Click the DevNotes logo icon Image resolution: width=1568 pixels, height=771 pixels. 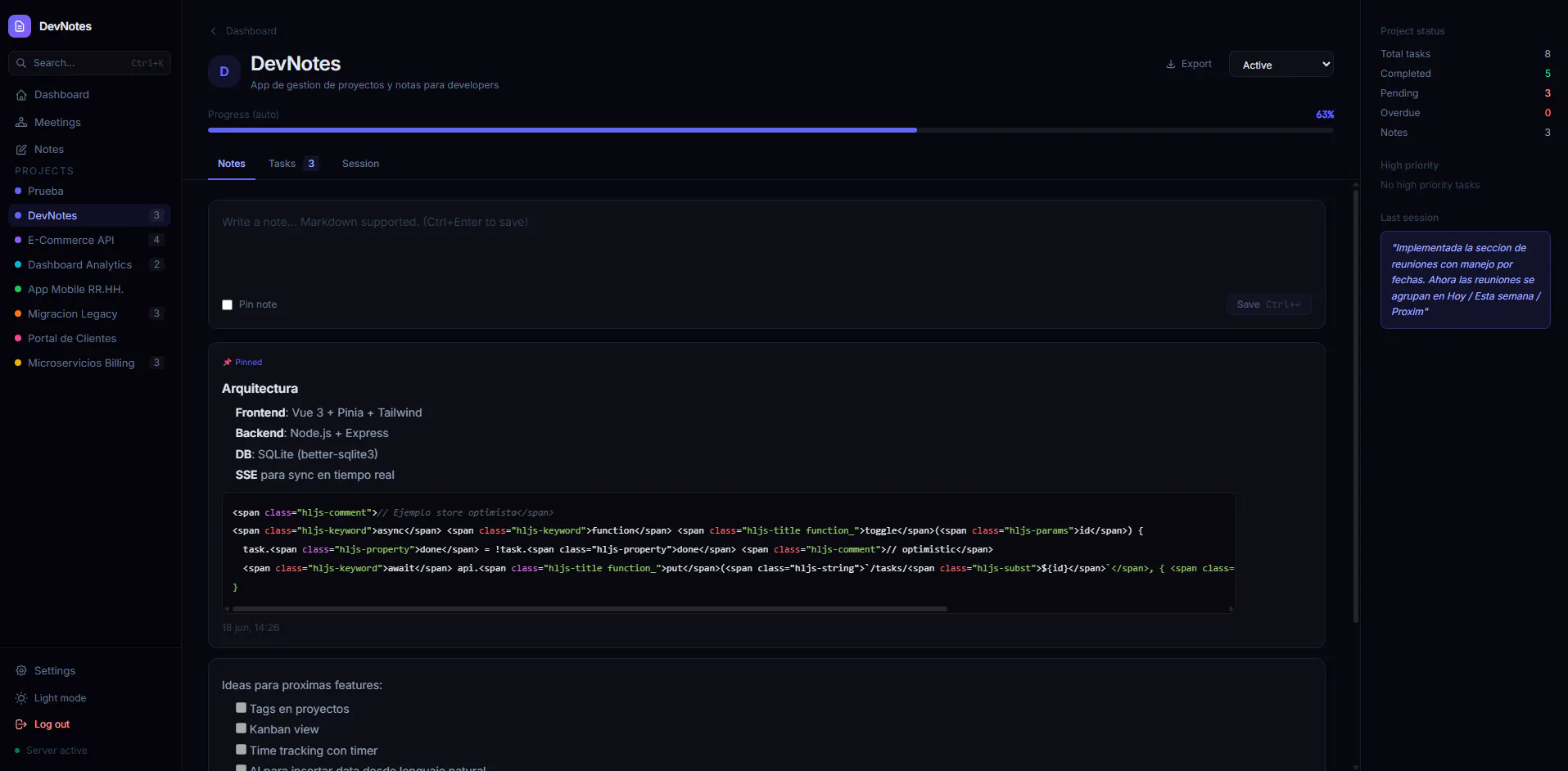(20, 26)
